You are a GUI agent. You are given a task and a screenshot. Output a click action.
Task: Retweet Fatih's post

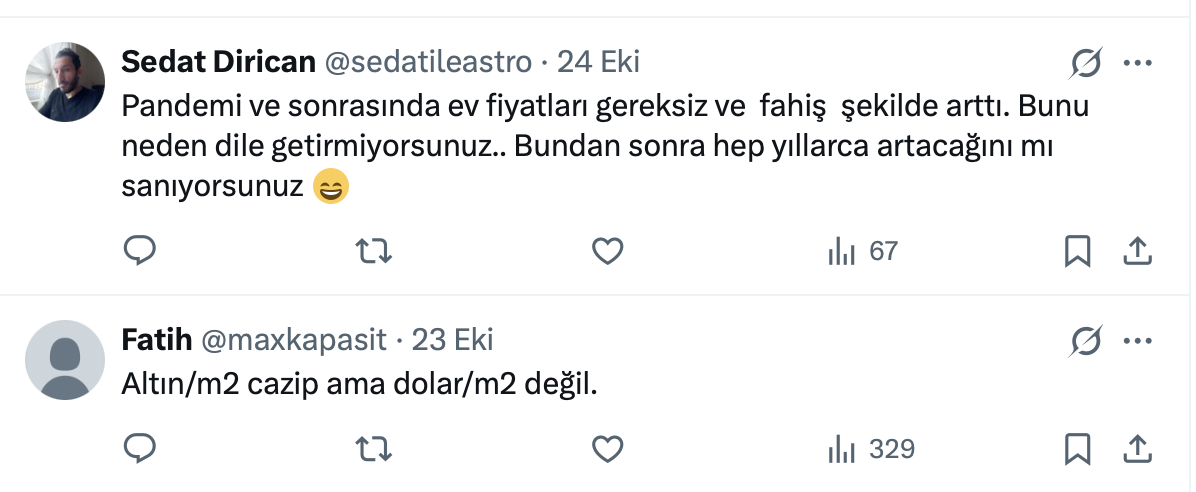click(374, 449)
